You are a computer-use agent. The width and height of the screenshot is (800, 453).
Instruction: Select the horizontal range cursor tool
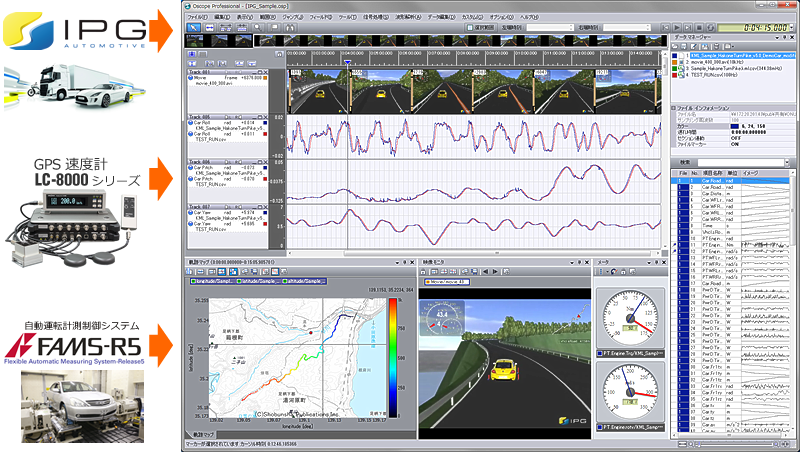(x=209, y=28)
